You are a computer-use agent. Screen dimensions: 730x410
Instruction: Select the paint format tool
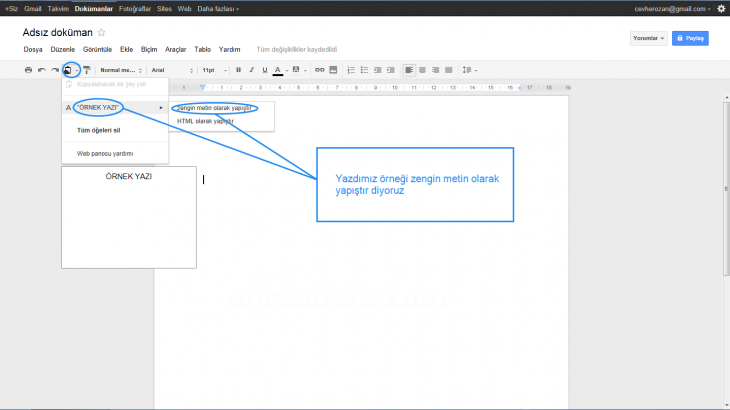point(87,70)
